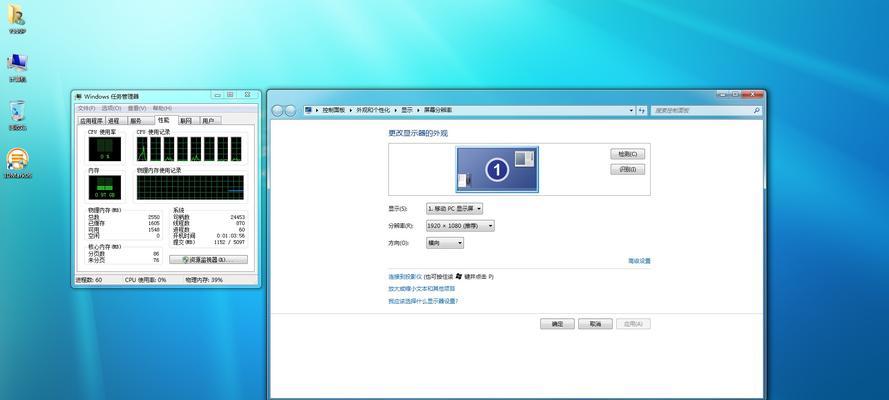Open the 查看(V) menu in Task Manager

[x=137, y=108]
